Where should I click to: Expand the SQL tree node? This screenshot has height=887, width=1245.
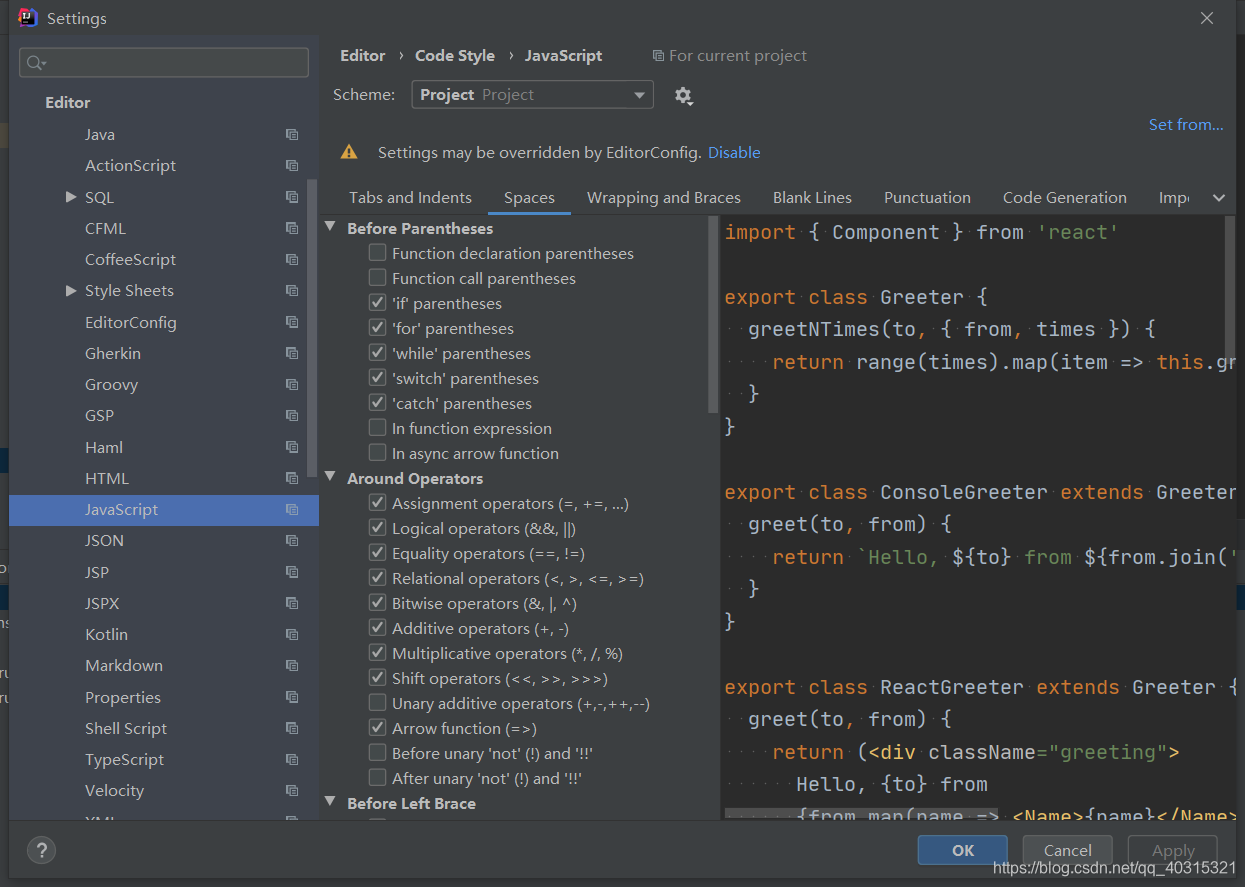71,197
